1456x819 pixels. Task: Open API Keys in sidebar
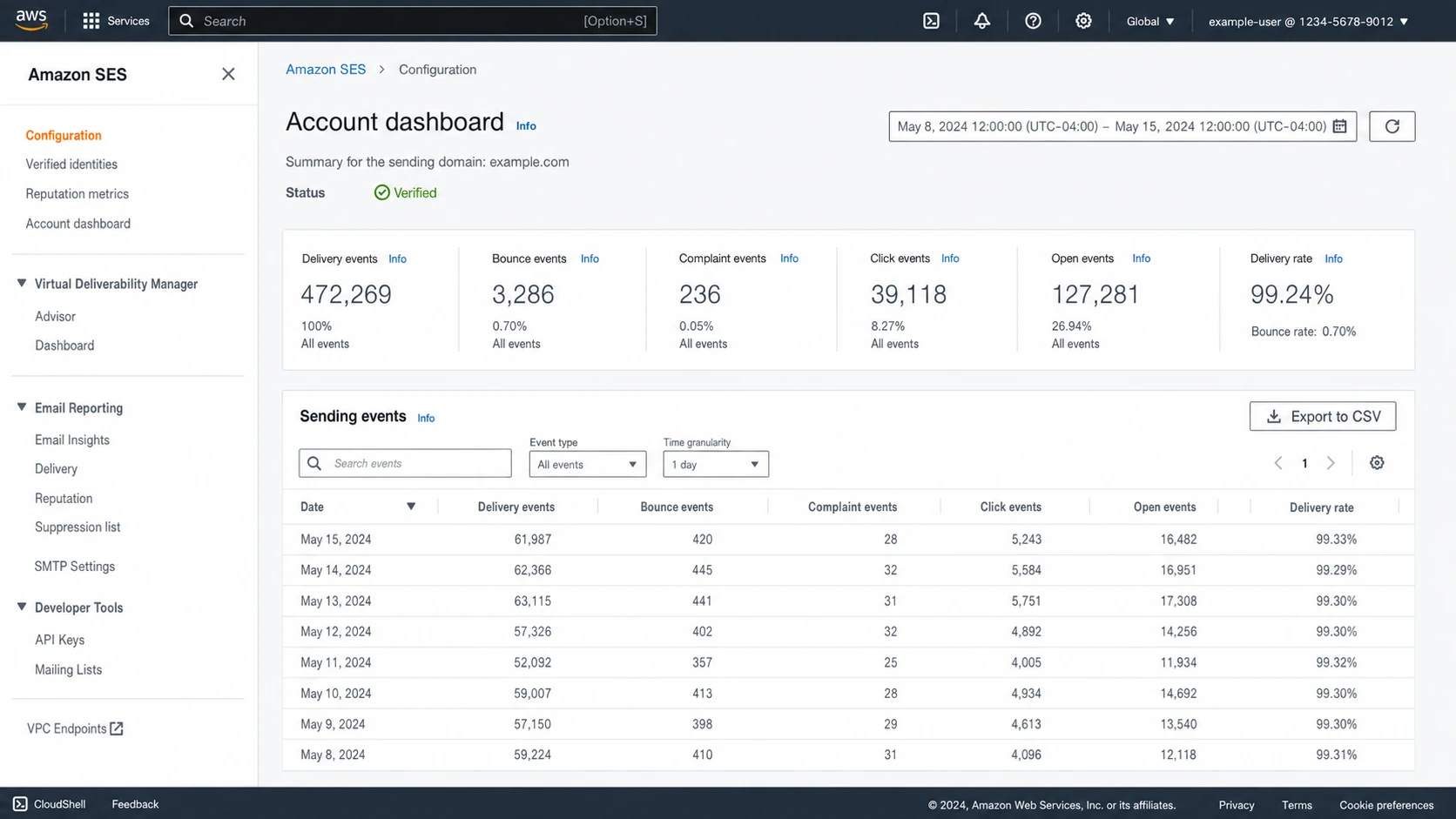click(x=59, y=640)
